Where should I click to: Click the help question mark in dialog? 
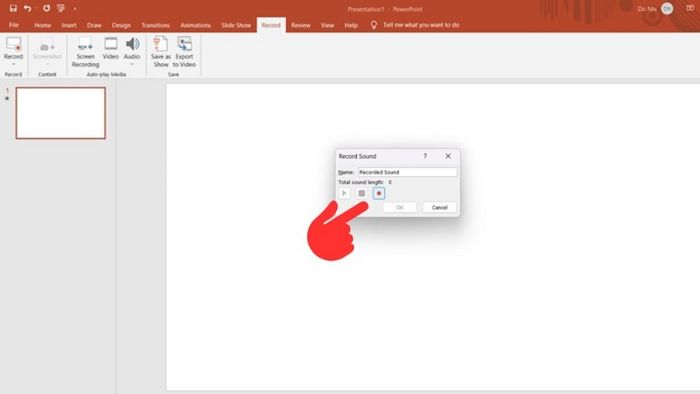425,156
